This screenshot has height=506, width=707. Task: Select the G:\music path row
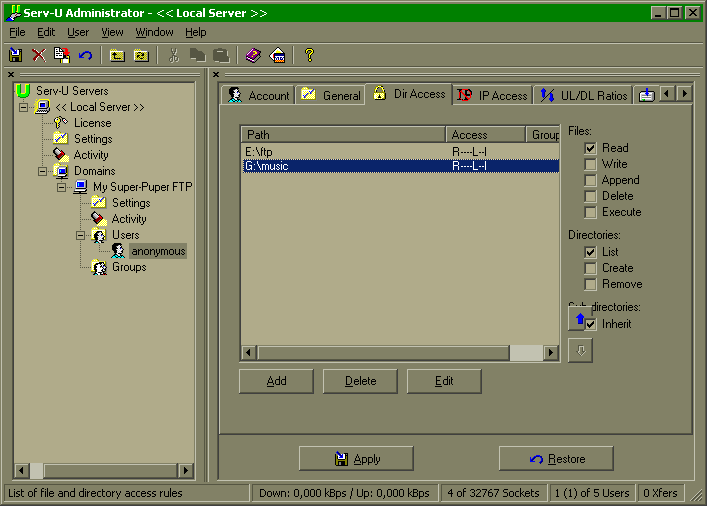coord(400,166)
